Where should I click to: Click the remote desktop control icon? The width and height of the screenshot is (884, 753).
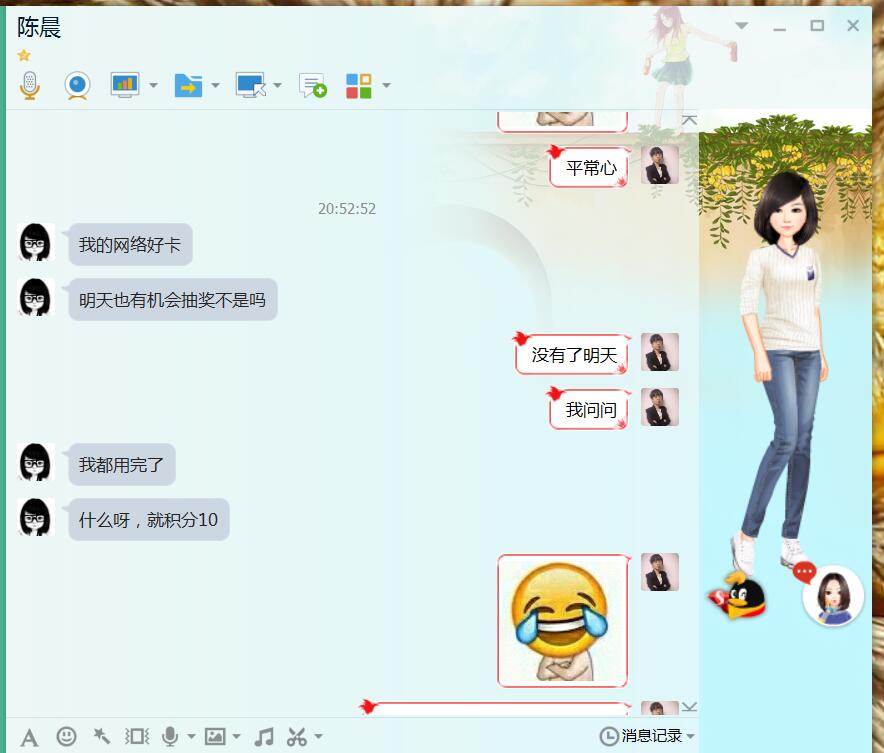pos(250,85)
